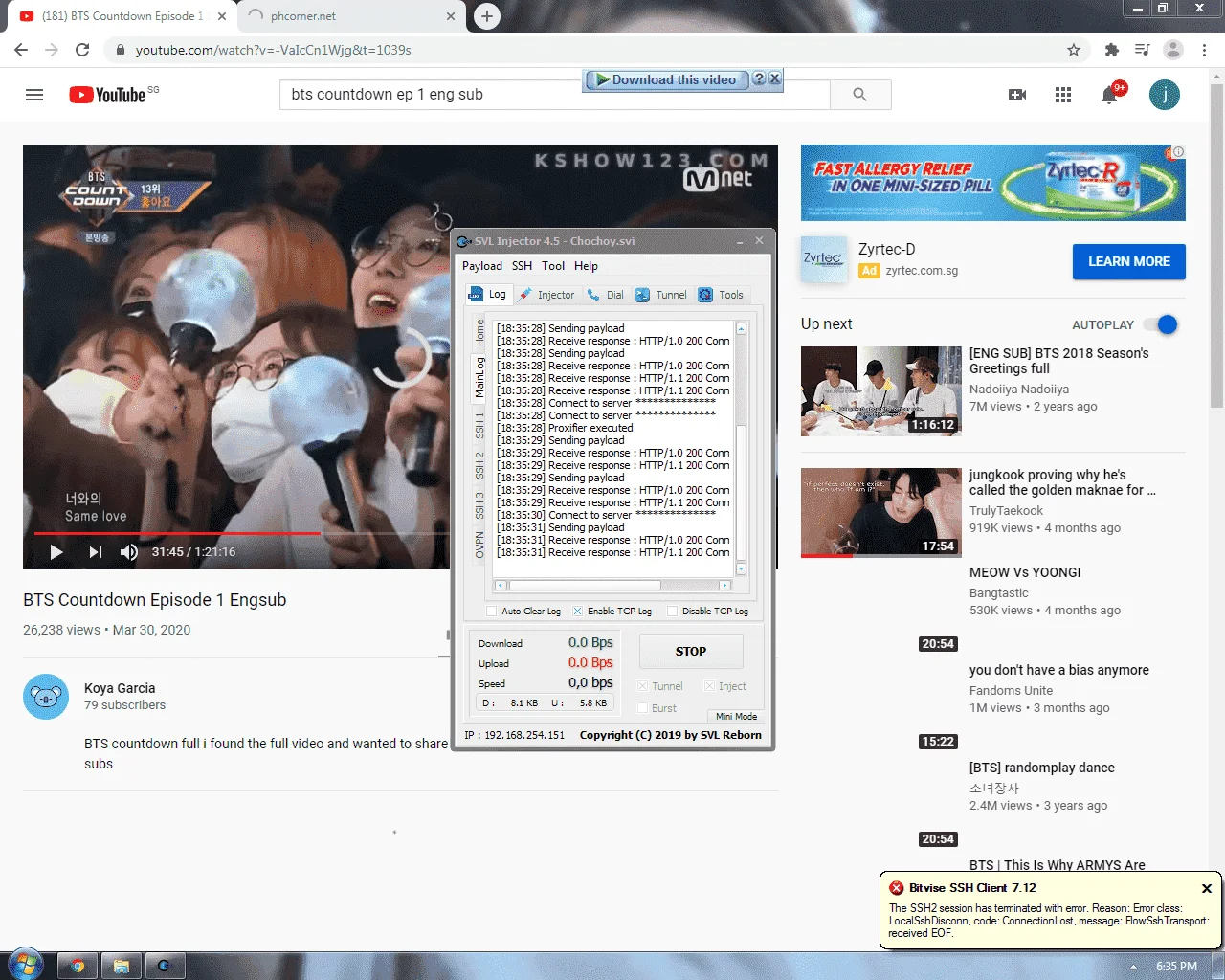1225x980 pixels.
Task: Open the Koya Garcia channel name
Action: click(120, 688)
